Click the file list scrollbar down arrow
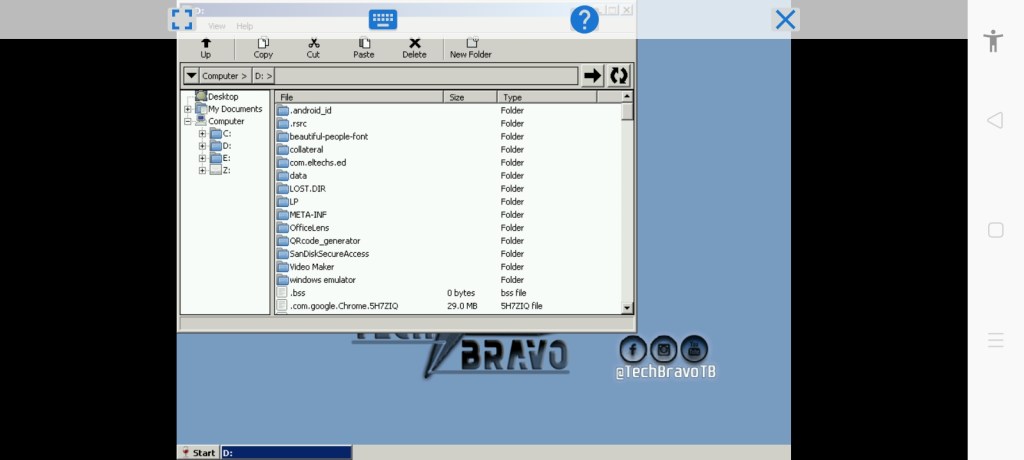The width and height of the screenshot is (1024, 460). coord(627,308)
